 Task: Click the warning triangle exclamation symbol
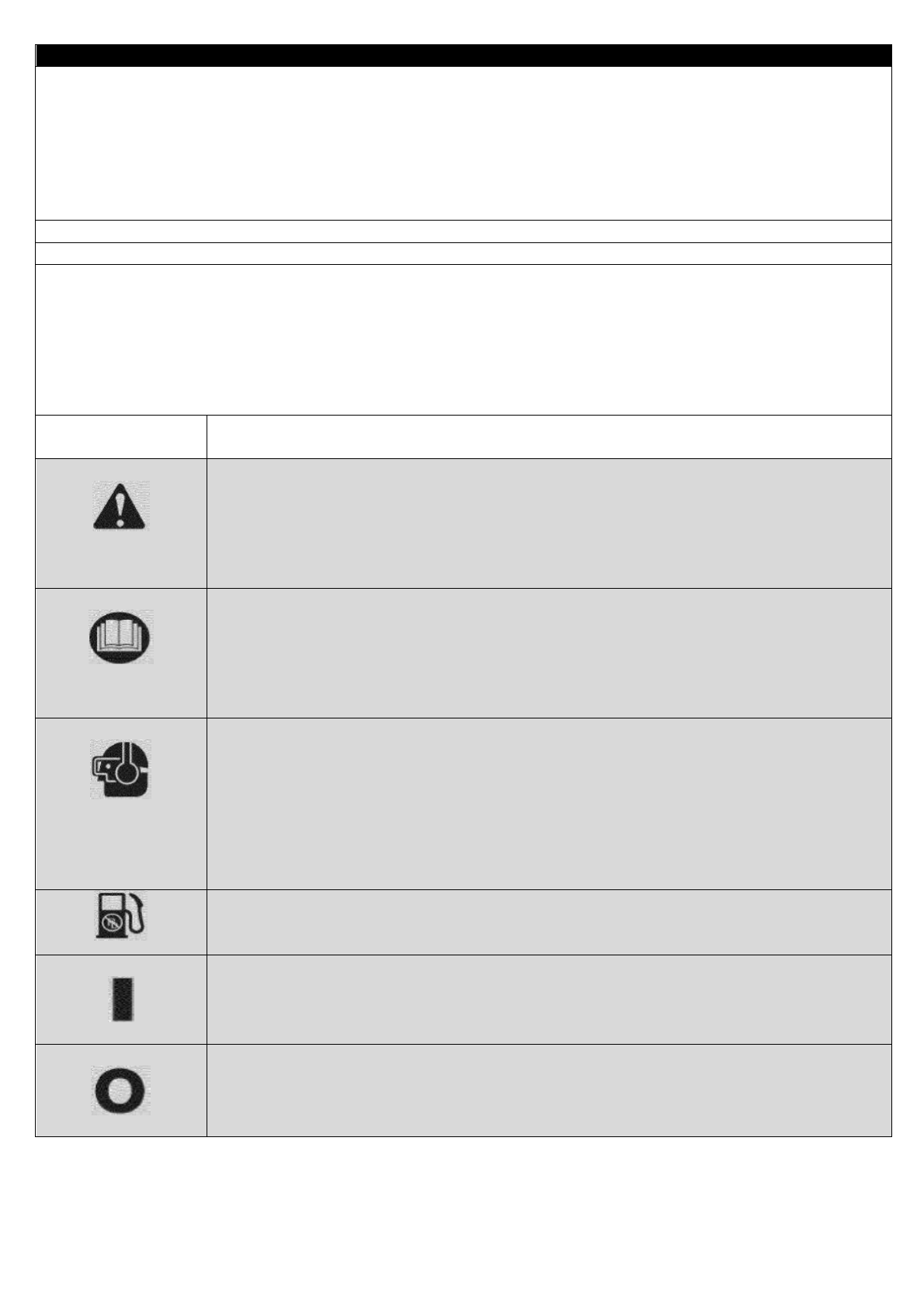point(120,506)
